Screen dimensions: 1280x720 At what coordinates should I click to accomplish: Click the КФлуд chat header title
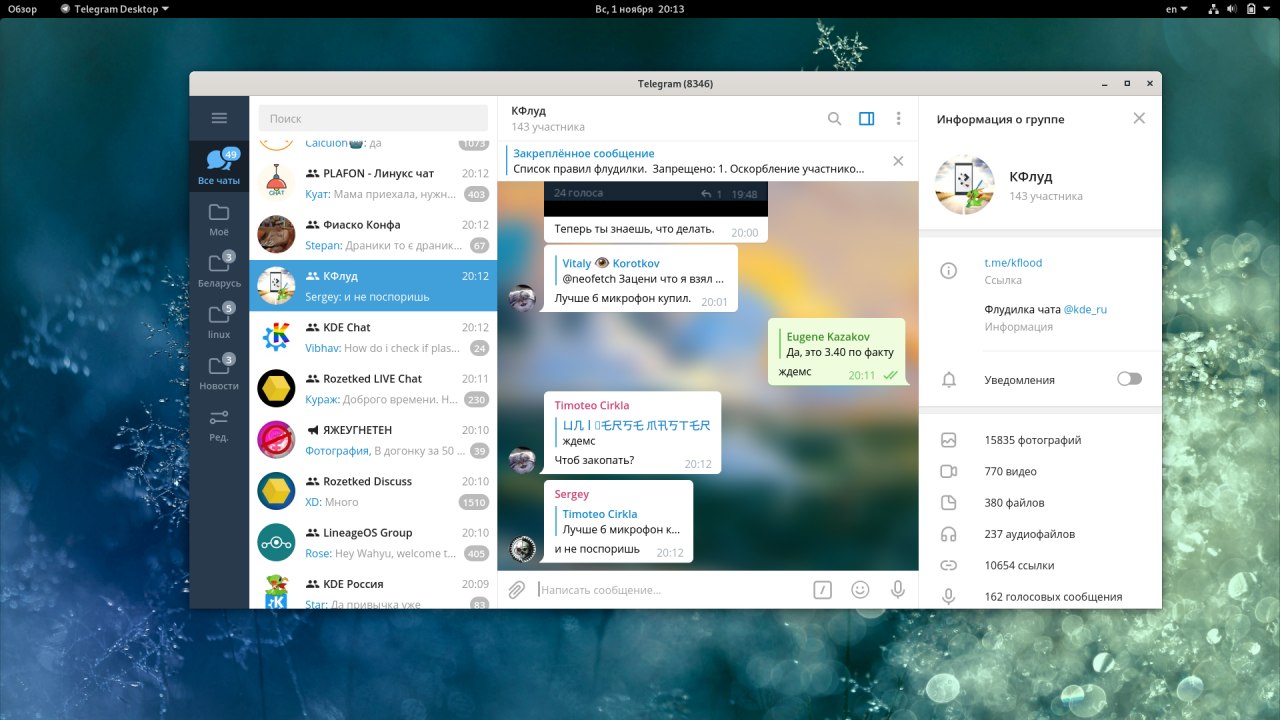coord(529,111)
